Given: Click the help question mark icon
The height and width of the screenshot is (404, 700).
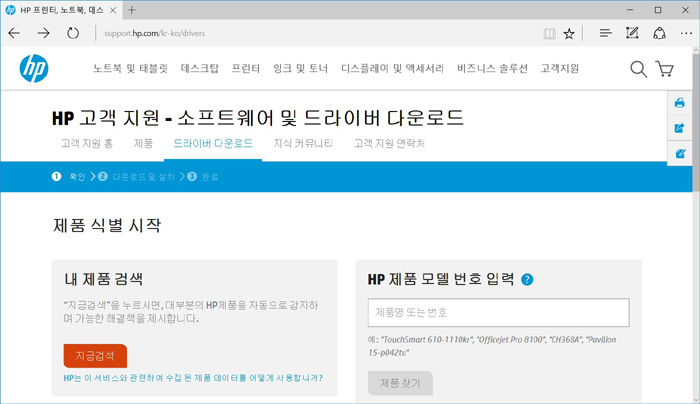Looking at the screenshot, I should coord(527,279).
